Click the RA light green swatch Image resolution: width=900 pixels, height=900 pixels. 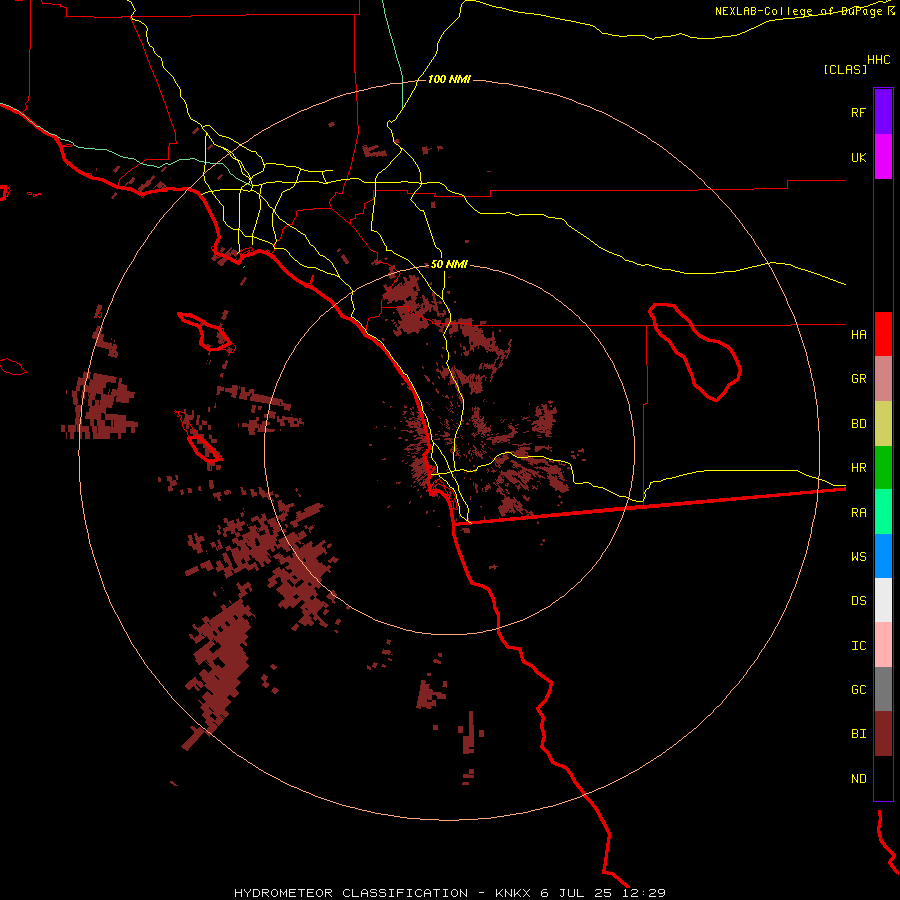(x=883, y=512)
